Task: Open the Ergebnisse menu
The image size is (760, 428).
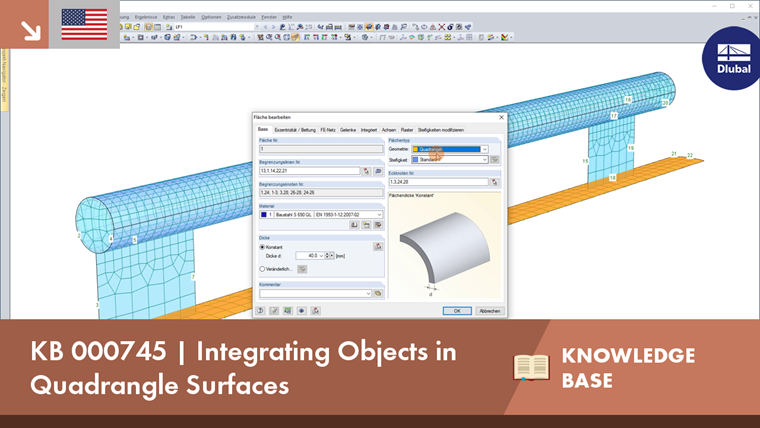Action: 145,17
